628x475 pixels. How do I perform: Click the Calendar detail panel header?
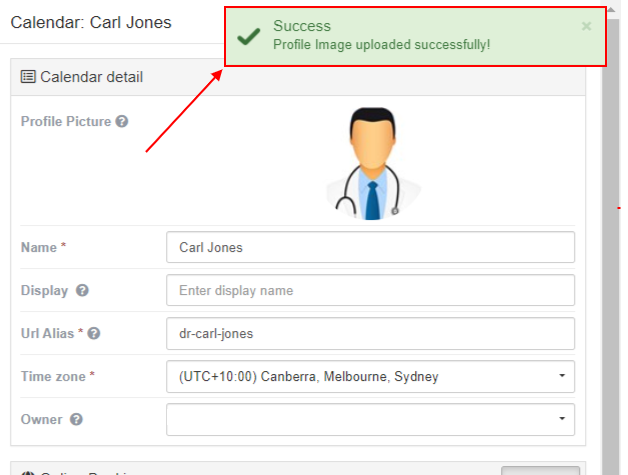point(298,77)
